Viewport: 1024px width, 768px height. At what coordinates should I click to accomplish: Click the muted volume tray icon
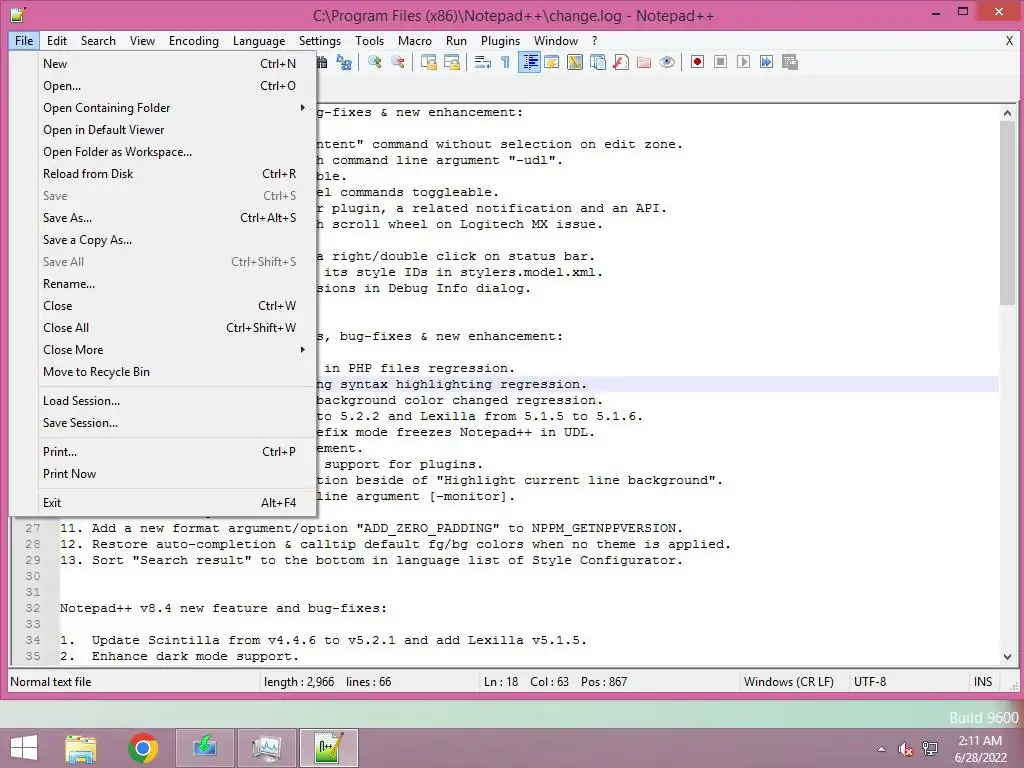click(x=905, y=749)
